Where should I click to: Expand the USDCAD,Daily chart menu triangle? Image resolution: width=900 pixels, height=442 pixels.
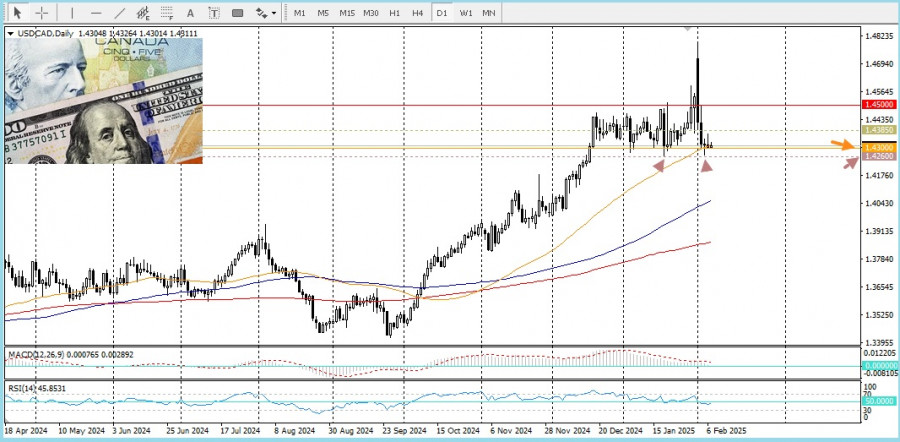tap(11, 34)
